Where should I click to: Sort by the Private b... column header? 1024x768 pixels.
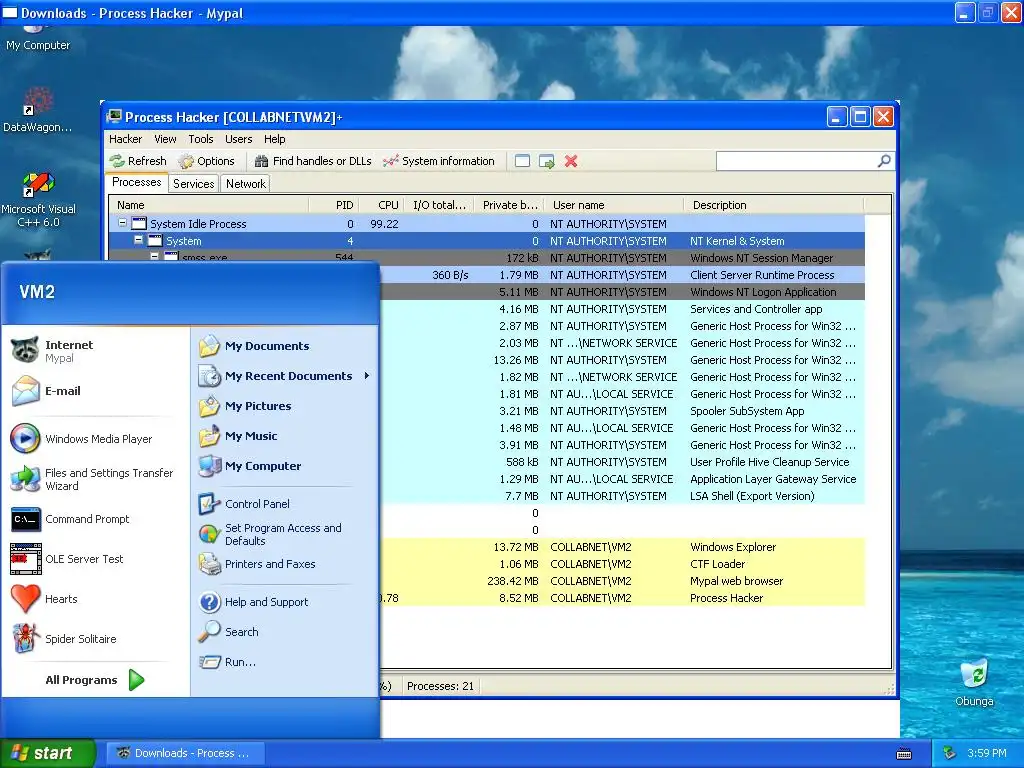[x=509, y=205]
